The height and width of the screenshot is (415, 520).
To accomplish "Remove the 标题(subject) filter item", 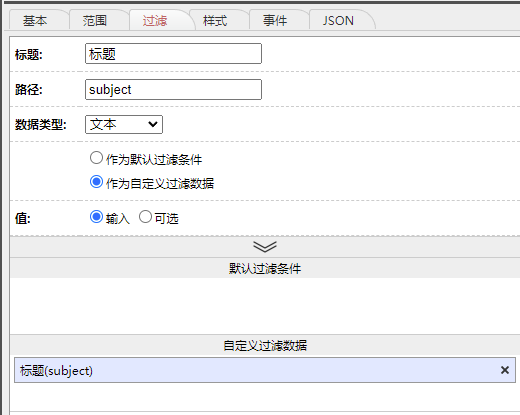I will point(505,370).
